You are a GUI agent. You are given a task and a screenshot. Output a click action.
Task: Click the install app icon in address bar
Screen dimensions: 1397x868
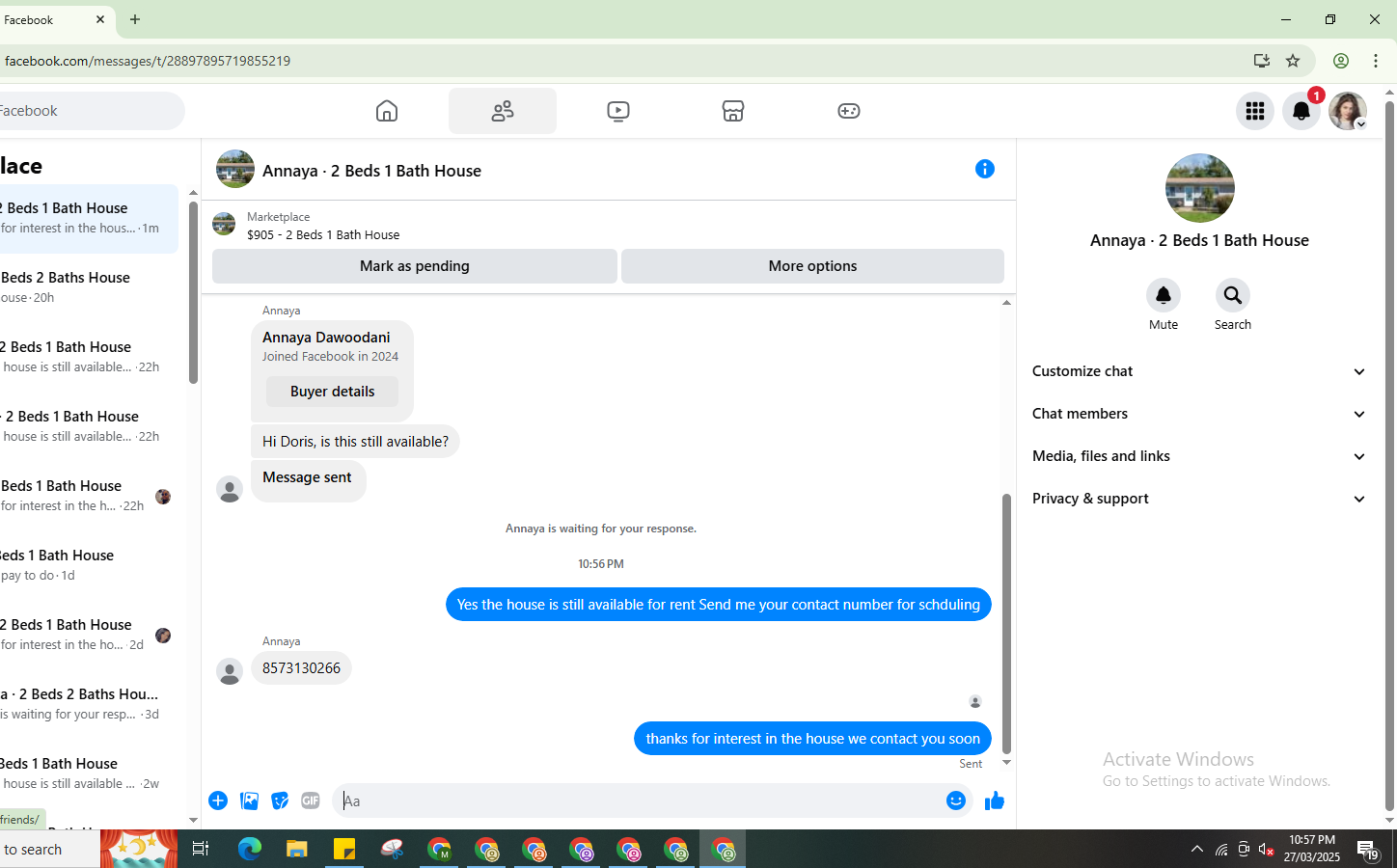pyautogui.click(x=1261, y=61)
